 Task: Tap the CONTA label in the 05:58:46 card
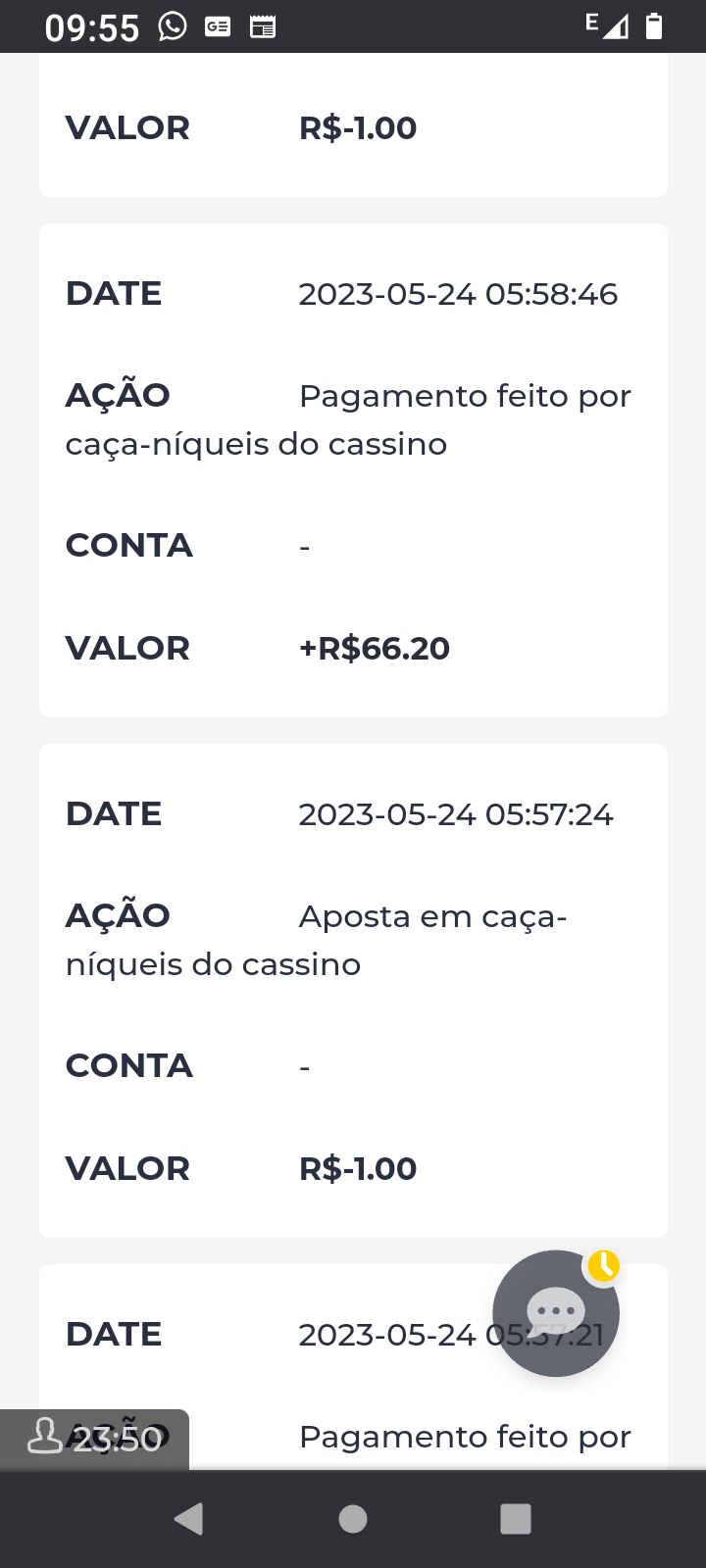(128, 546)
